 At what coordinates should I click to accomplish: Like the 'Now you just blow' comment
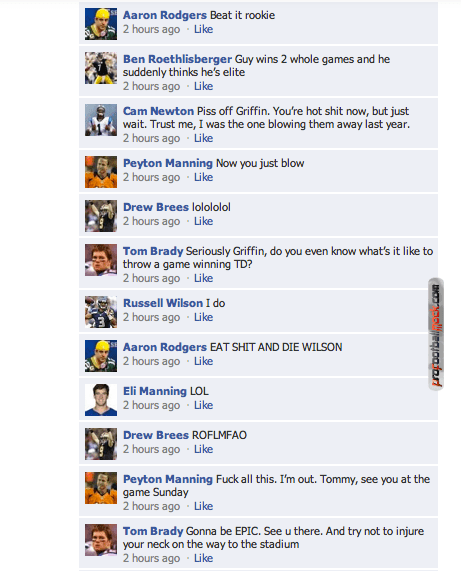(203, 177)
